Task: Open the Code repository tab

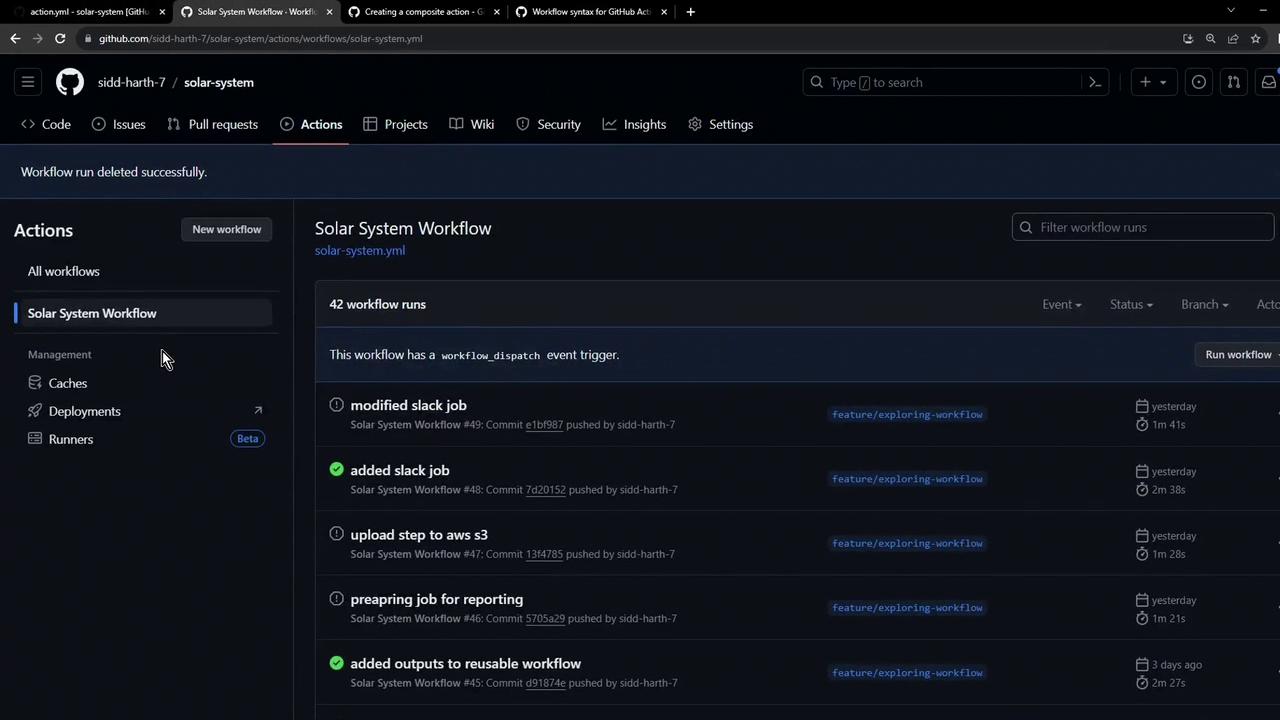Action: [x=46, y=124]
